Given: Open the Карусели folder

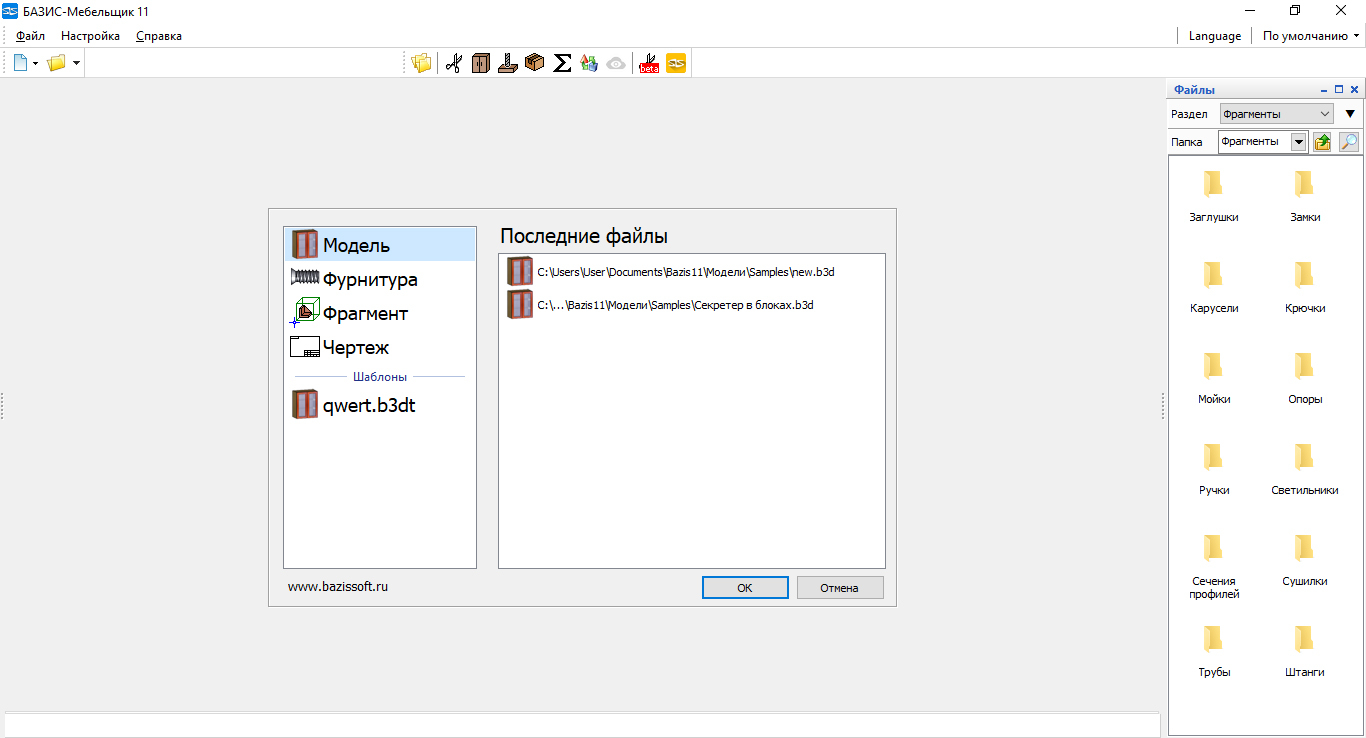Looking at the screenshot, I should coord(1214,288).
